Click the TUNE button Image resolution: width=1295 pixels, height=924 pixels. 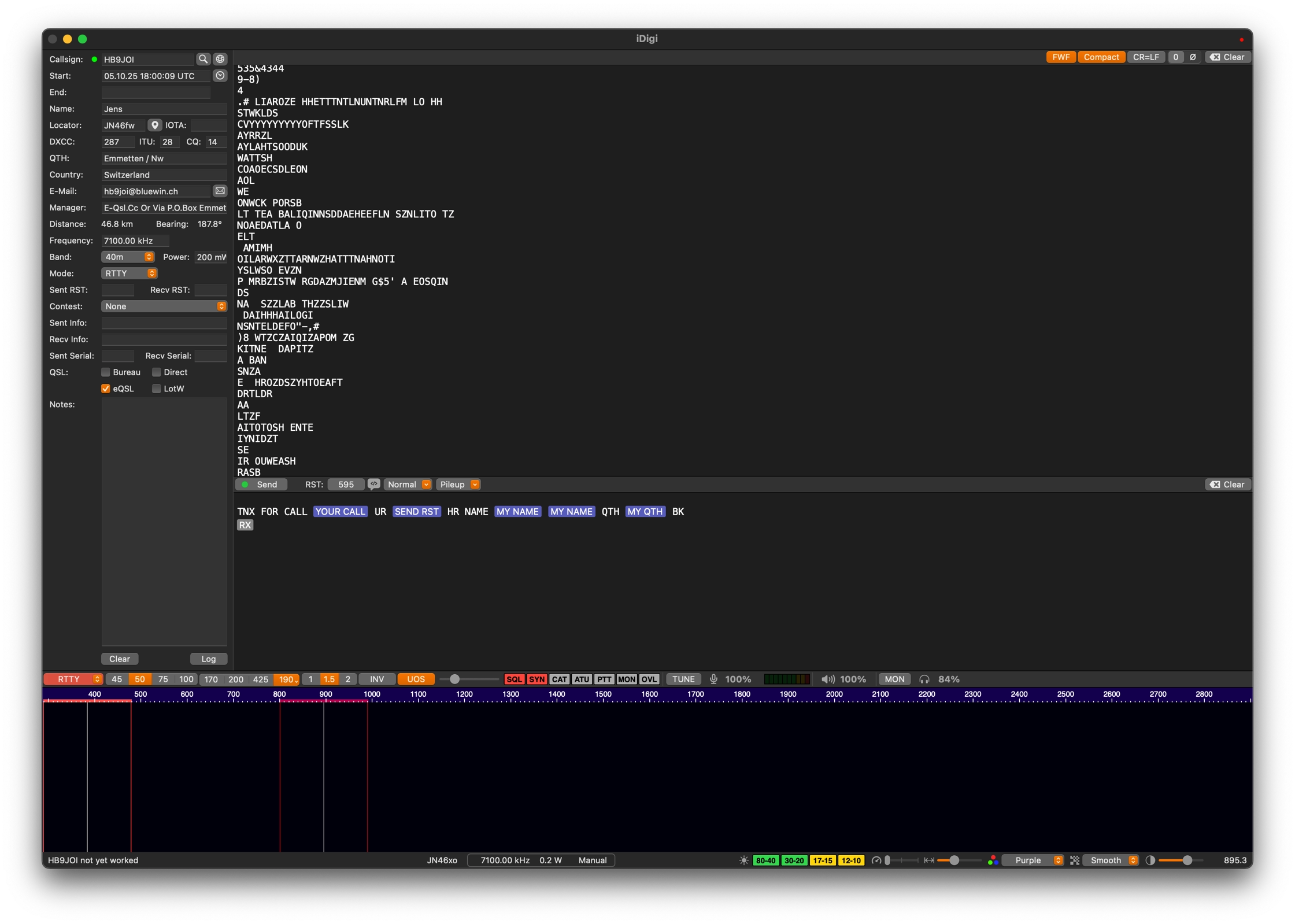(x=683, y=679)
